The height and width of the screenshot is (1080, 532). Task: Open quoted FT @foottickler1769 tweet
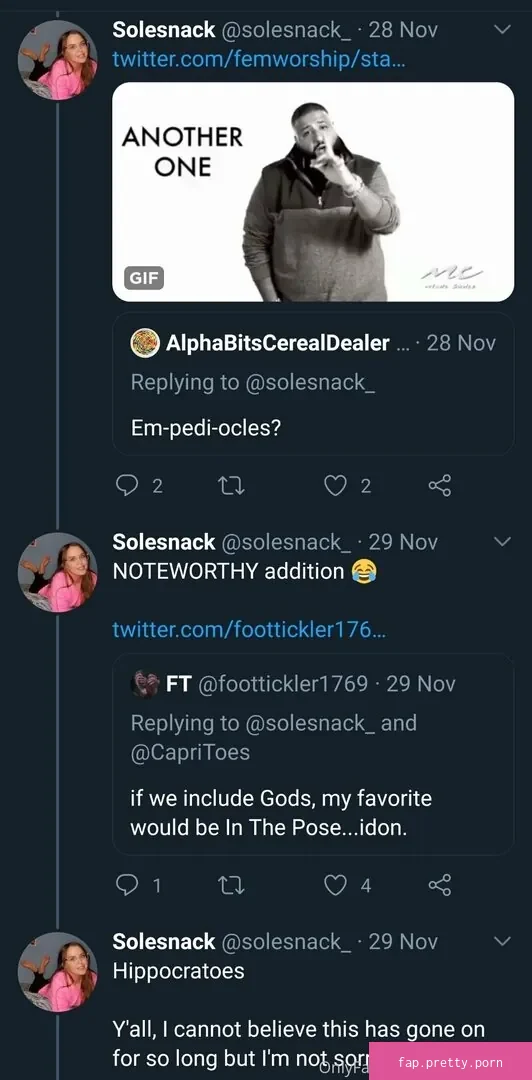313,754
